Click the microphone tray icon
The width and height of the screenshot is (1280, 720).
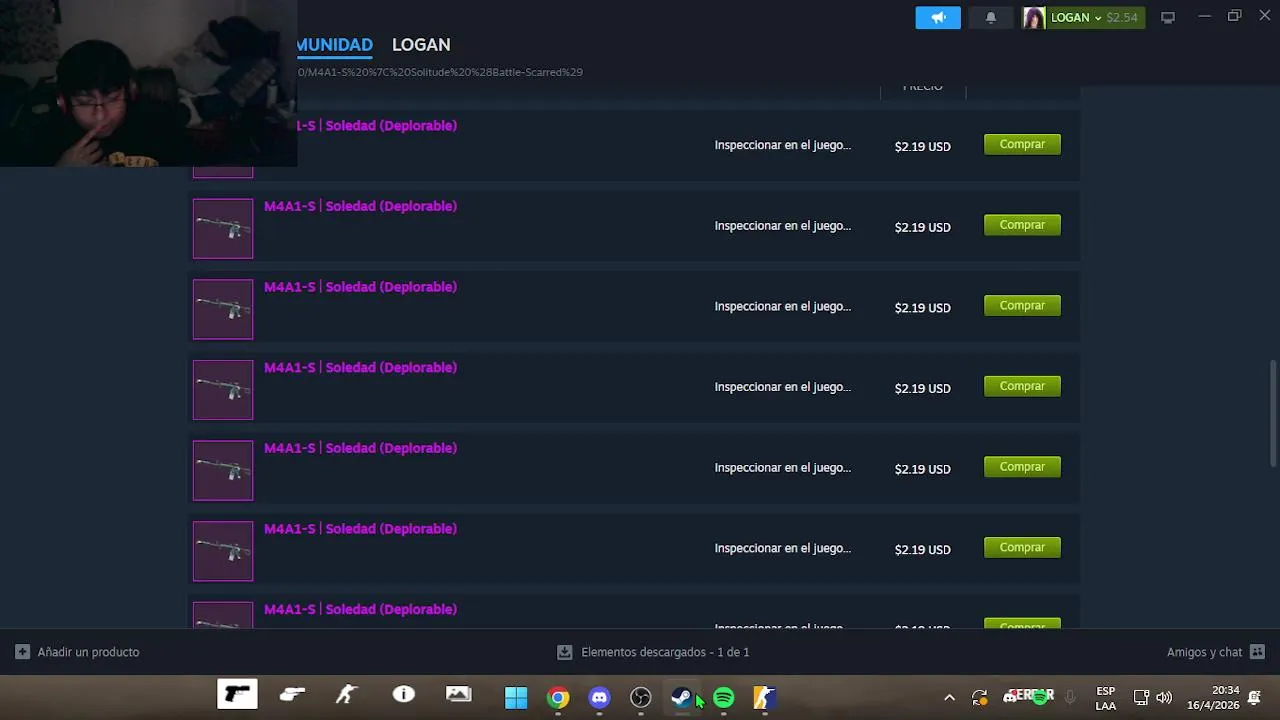[x=1070, y=698]
